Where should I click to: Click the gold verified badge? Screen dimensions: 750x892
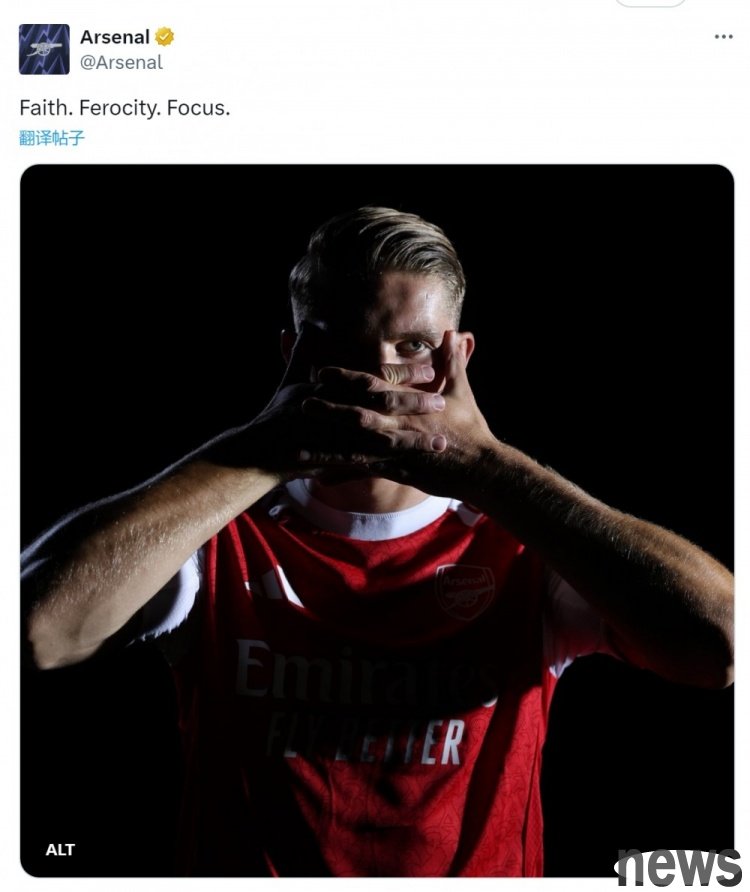point(164,37)
